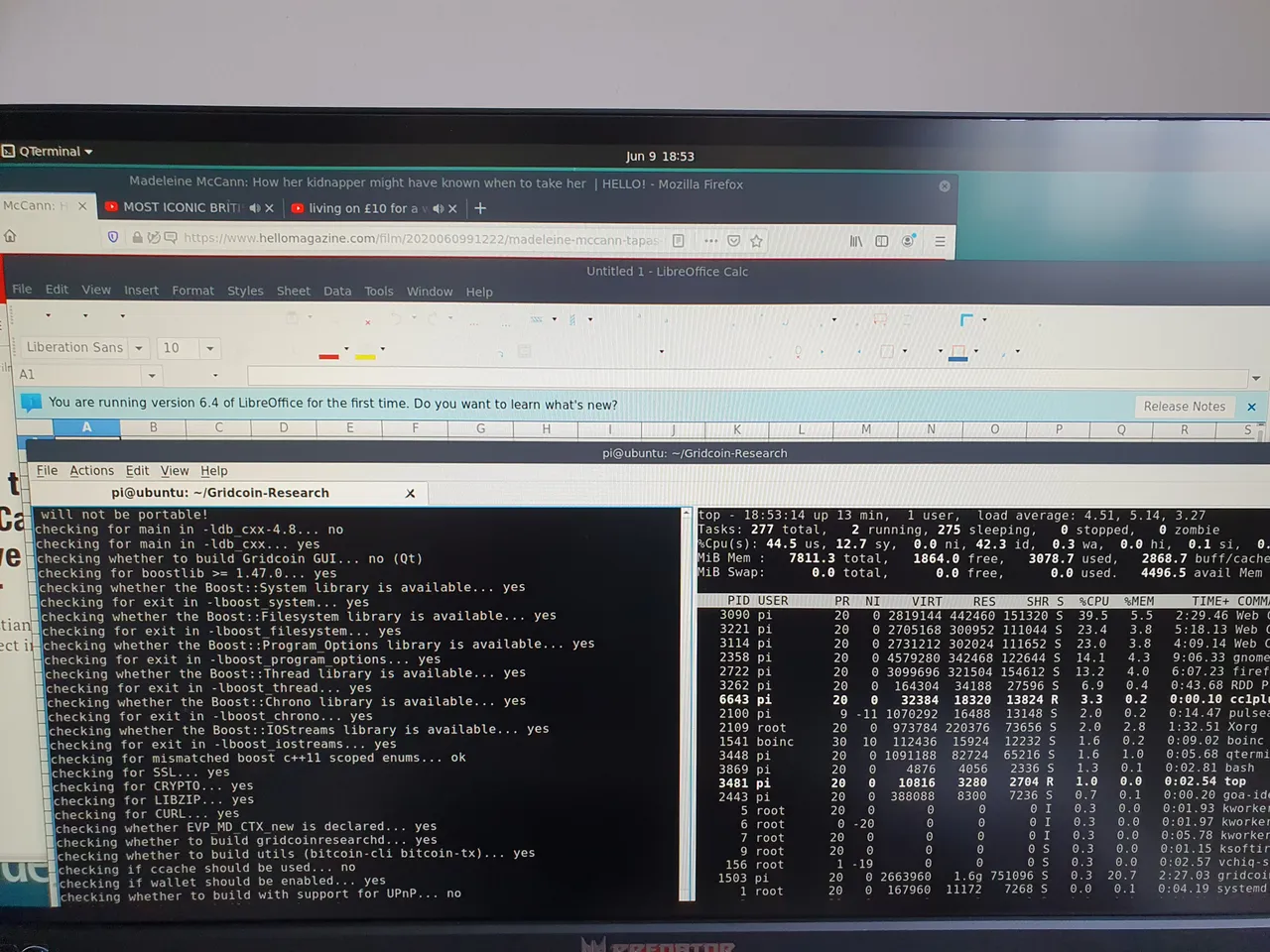Open the highlighting color dropdown arrow
This screenshot has width=1270, height=952.
[383, 349]
